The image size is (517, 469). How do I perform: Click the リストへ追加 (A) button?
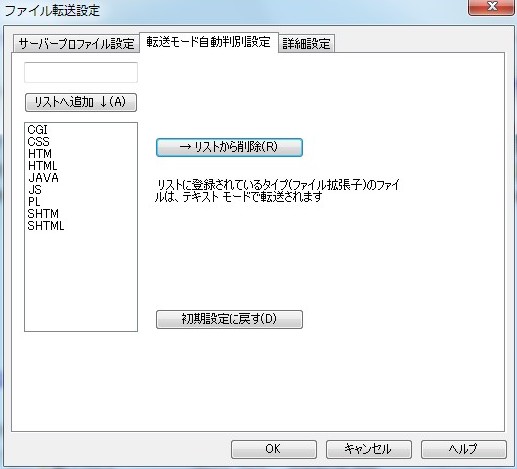coord(81,102)
